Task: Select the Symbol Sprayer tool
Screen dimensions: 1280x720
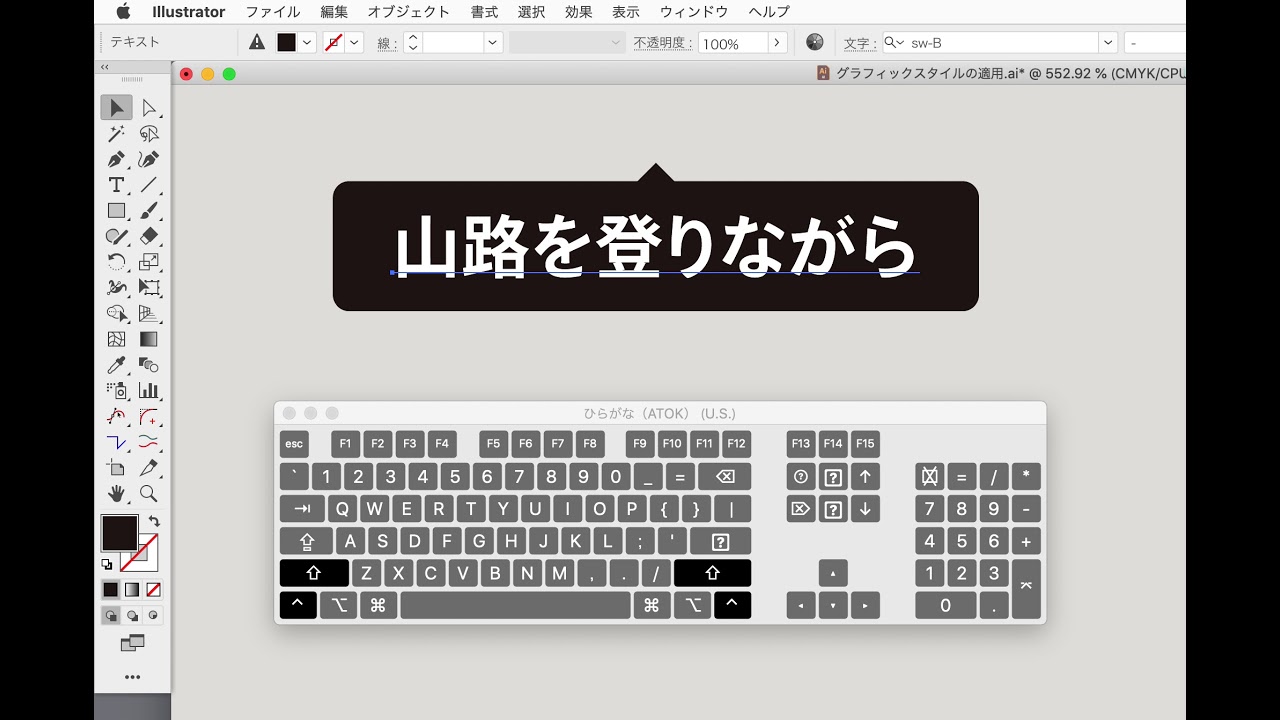Action: [x=116, y=391]
